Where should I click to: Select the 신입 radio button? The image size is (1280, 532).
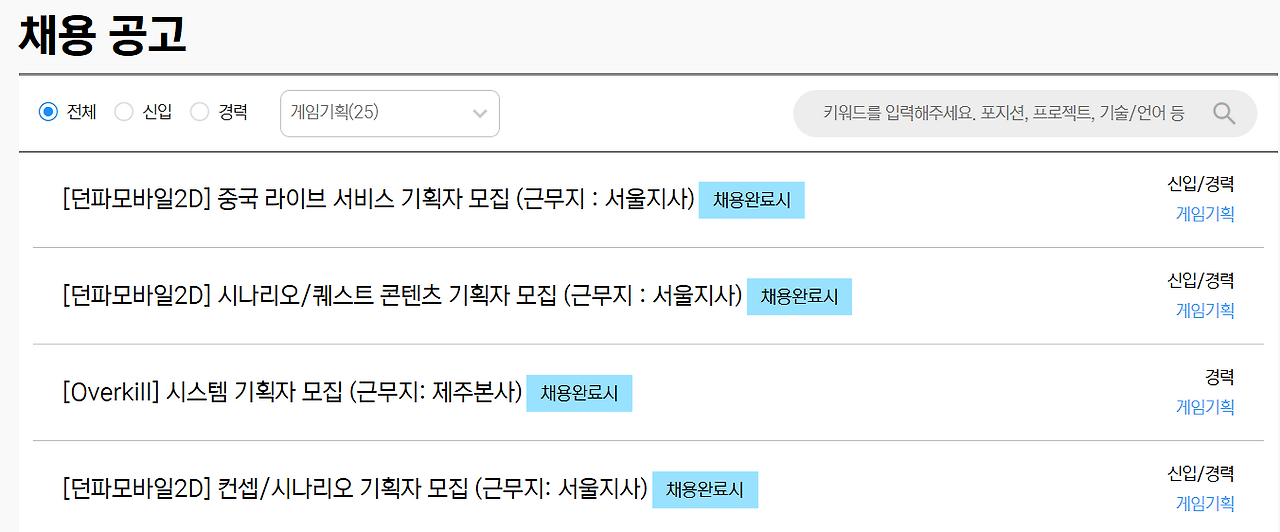coord(124,112)
